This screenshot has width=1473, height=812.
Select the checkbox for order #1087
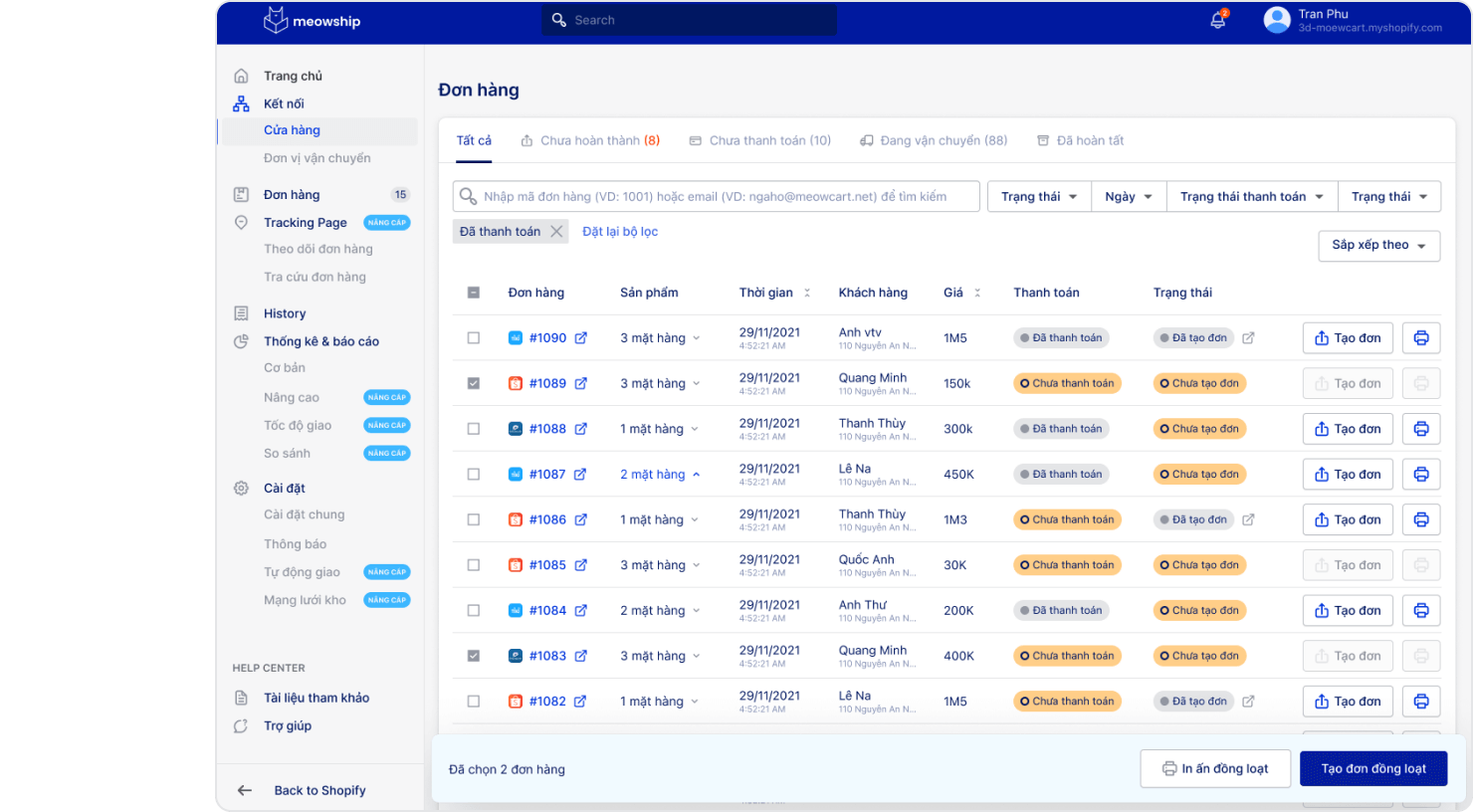coord(474,475)
